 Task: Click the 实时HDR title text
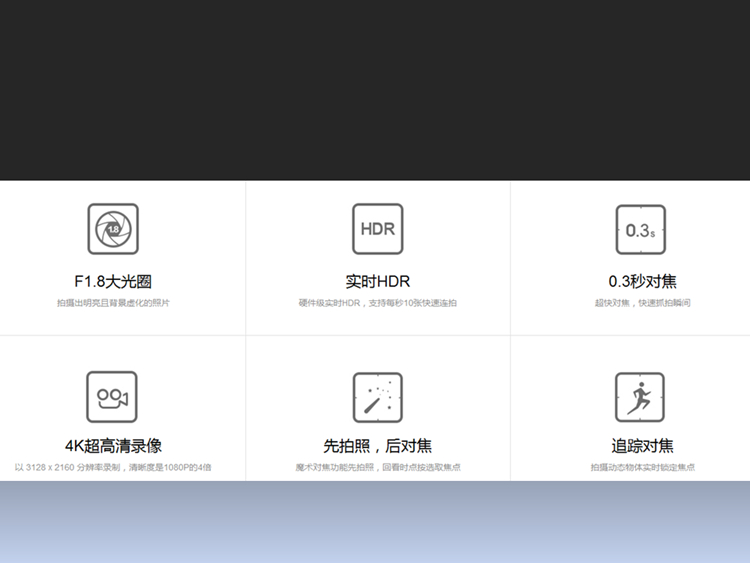click(x=377, y=282)
